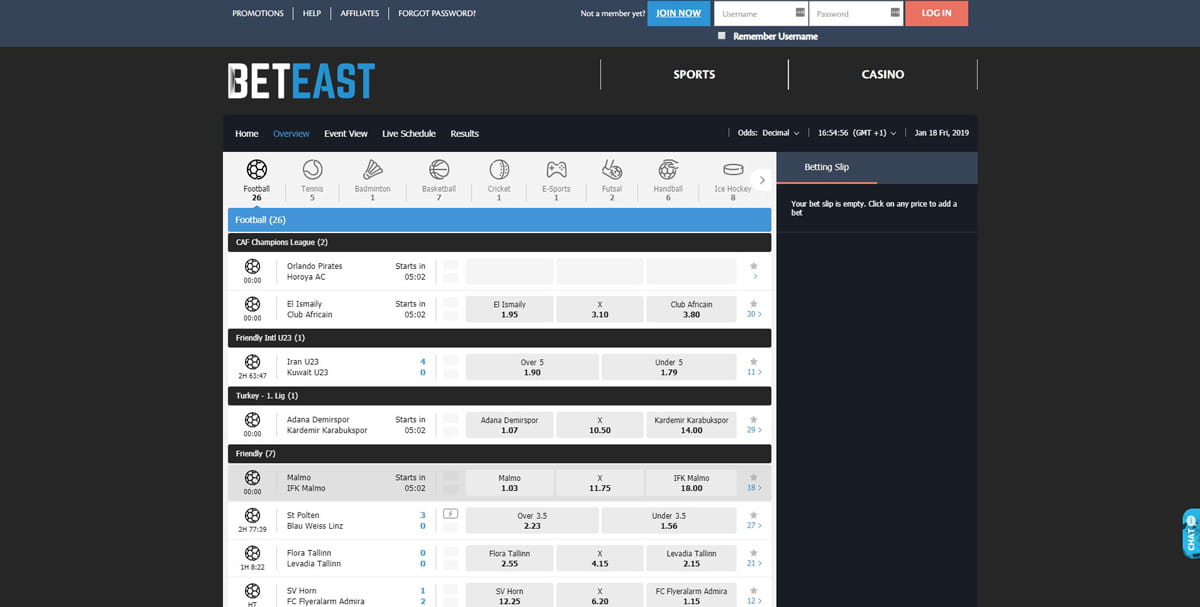Select the Handball sport icon
The width and height of the screenshot is (1200, 607).
[x=668, y=169]
